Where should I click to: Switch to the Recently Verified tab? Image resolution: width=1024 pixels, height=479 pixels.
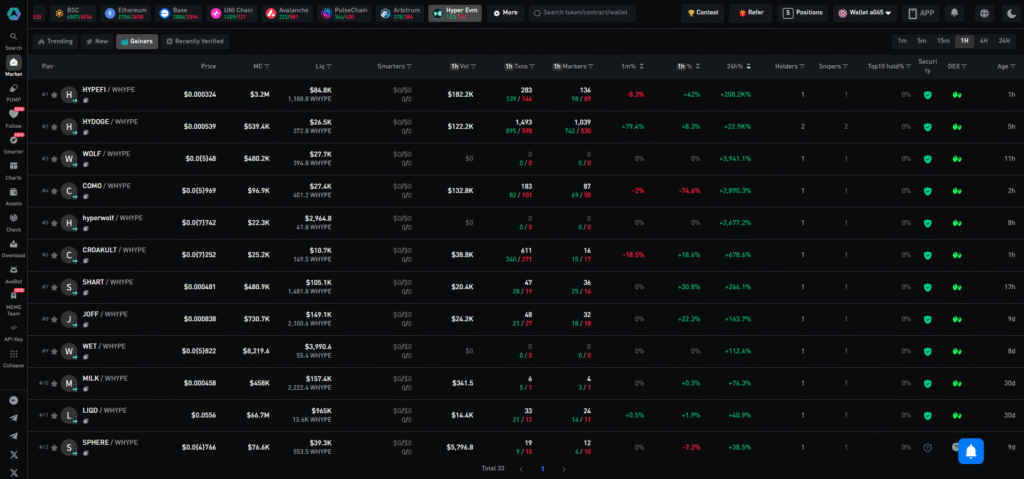click(x=195, y=41)
